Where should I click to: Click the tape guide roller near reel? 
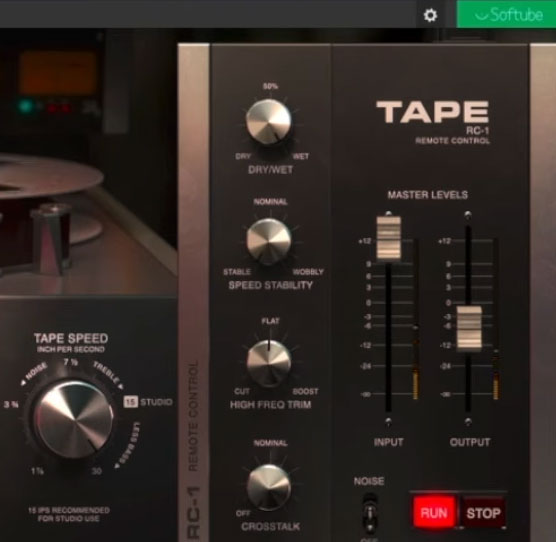tap(52, 239)
